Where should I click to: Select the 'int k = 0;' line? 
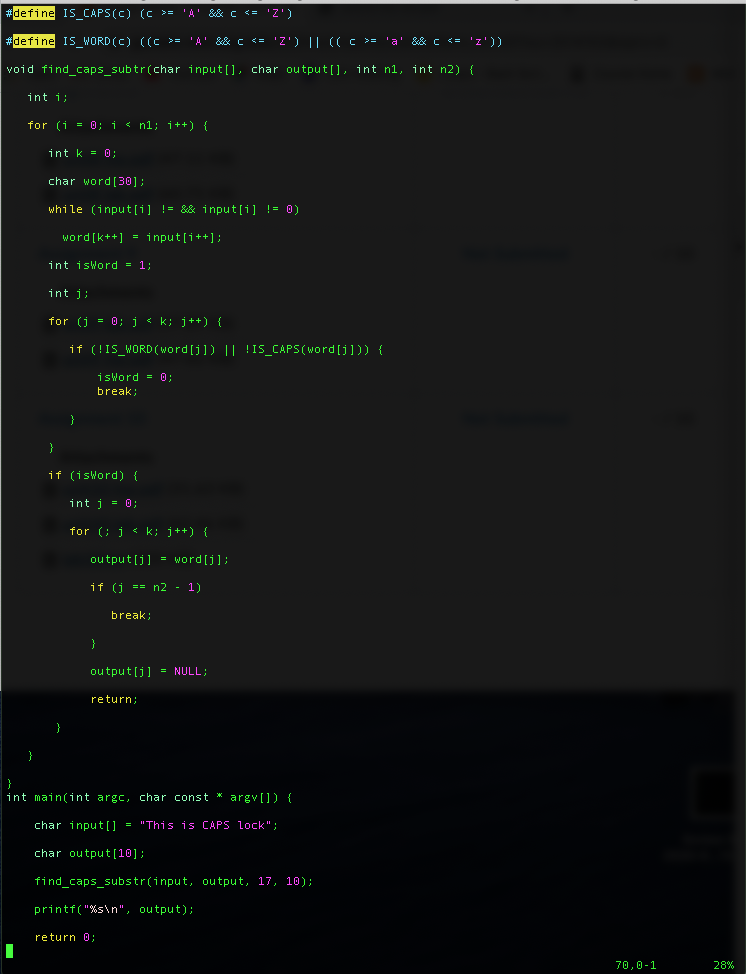click(83, 153)
